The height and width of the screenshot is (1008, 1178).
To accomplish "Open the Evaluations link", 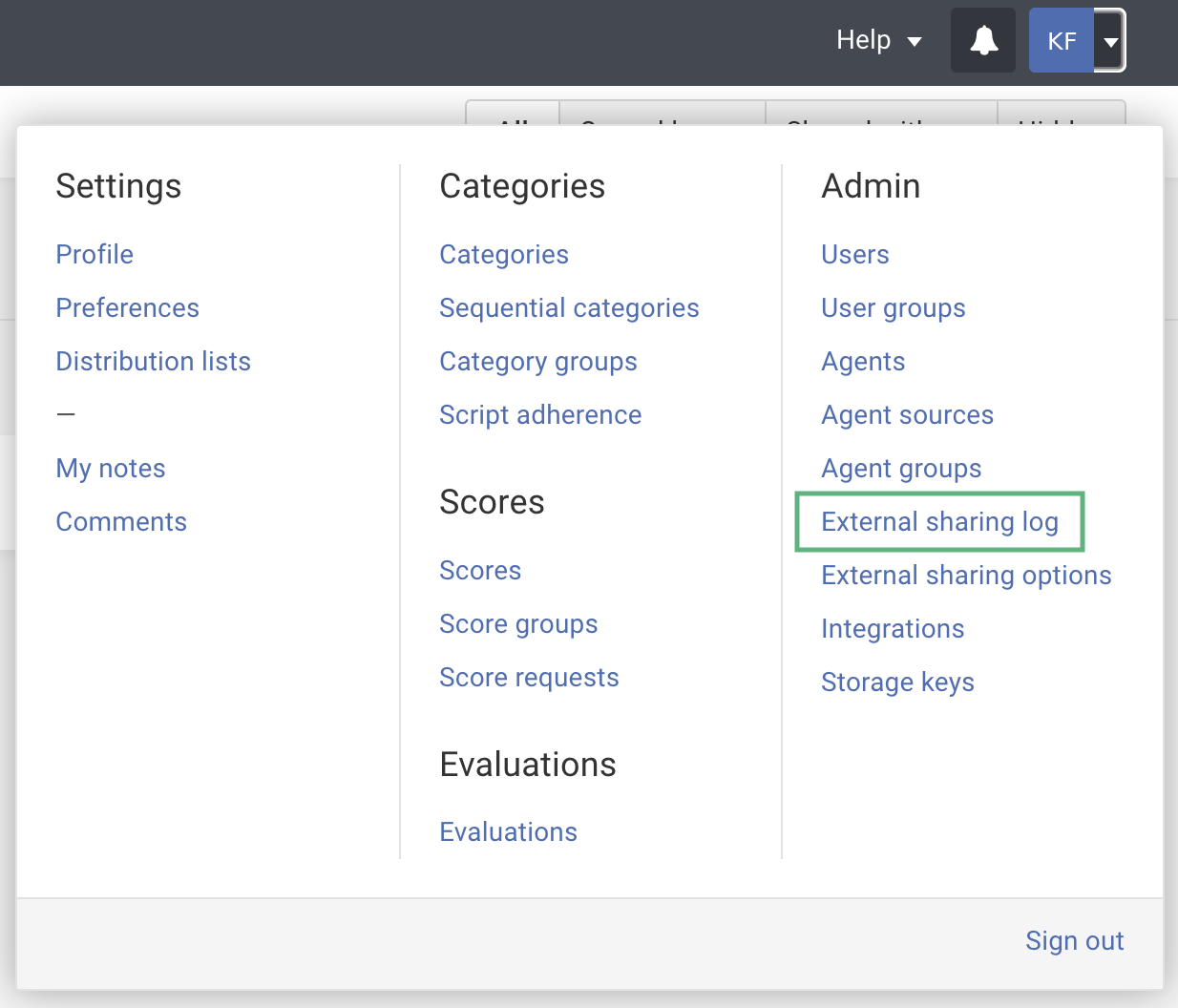I will coord(508,832).
